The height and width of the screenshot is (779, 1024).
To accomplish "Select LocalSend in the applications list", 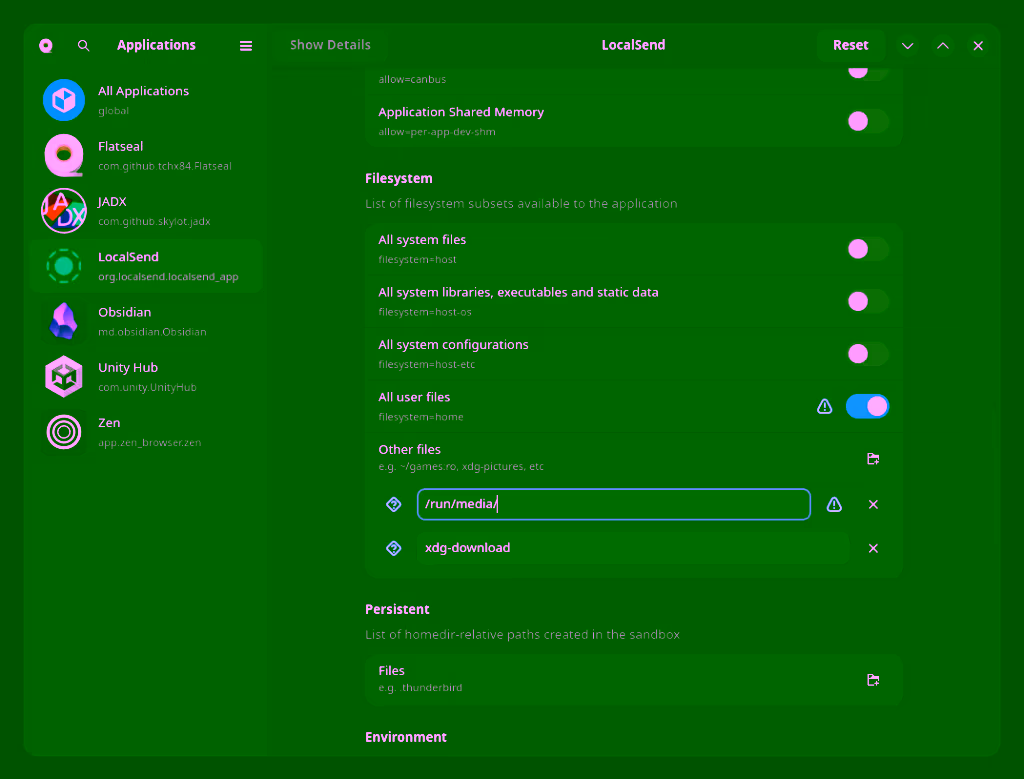I will coord(146,266).
